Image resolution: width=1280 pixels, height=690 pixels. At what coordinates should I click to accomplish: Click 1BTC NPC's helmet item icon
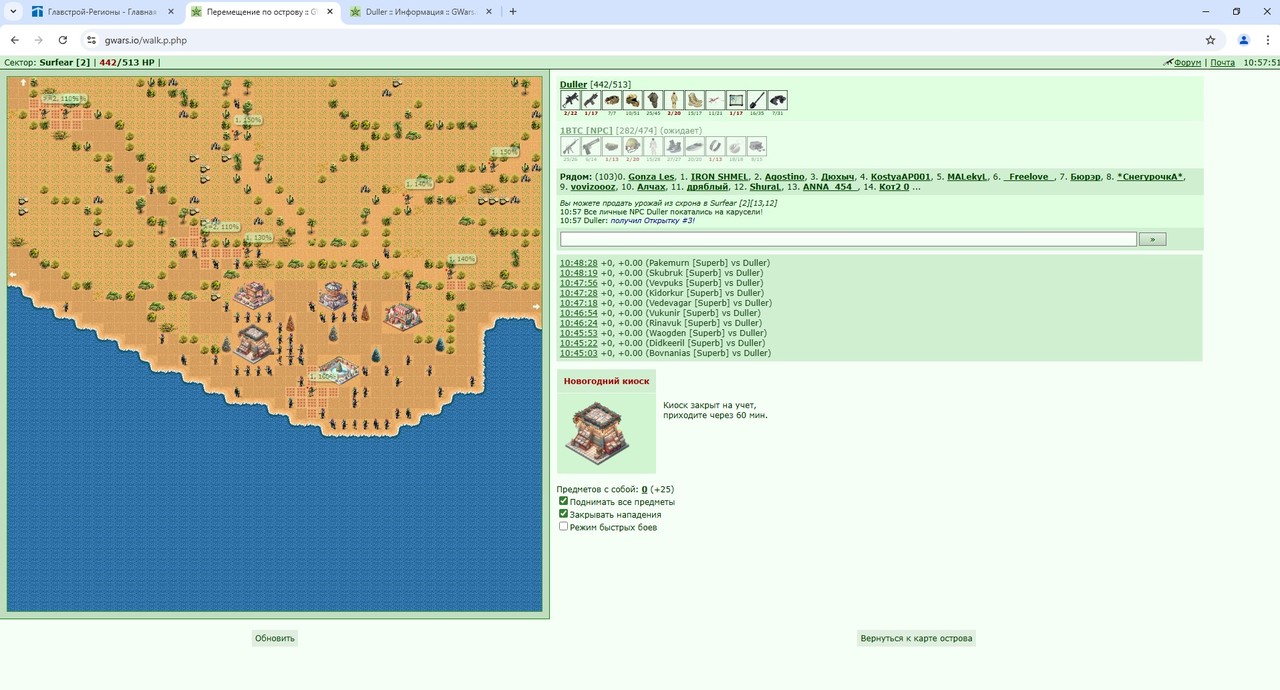(633, 146)
